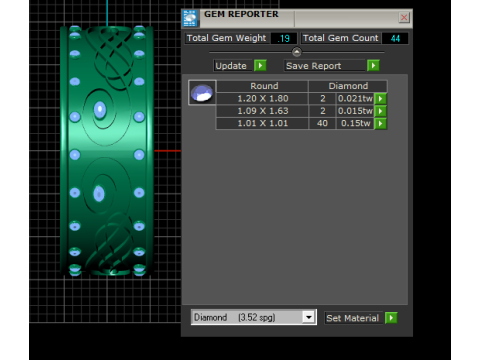Click green arrow on 0.15tw row
Image resolution: width=480 pixels, height=360 pixels.
tap(380, 124)
